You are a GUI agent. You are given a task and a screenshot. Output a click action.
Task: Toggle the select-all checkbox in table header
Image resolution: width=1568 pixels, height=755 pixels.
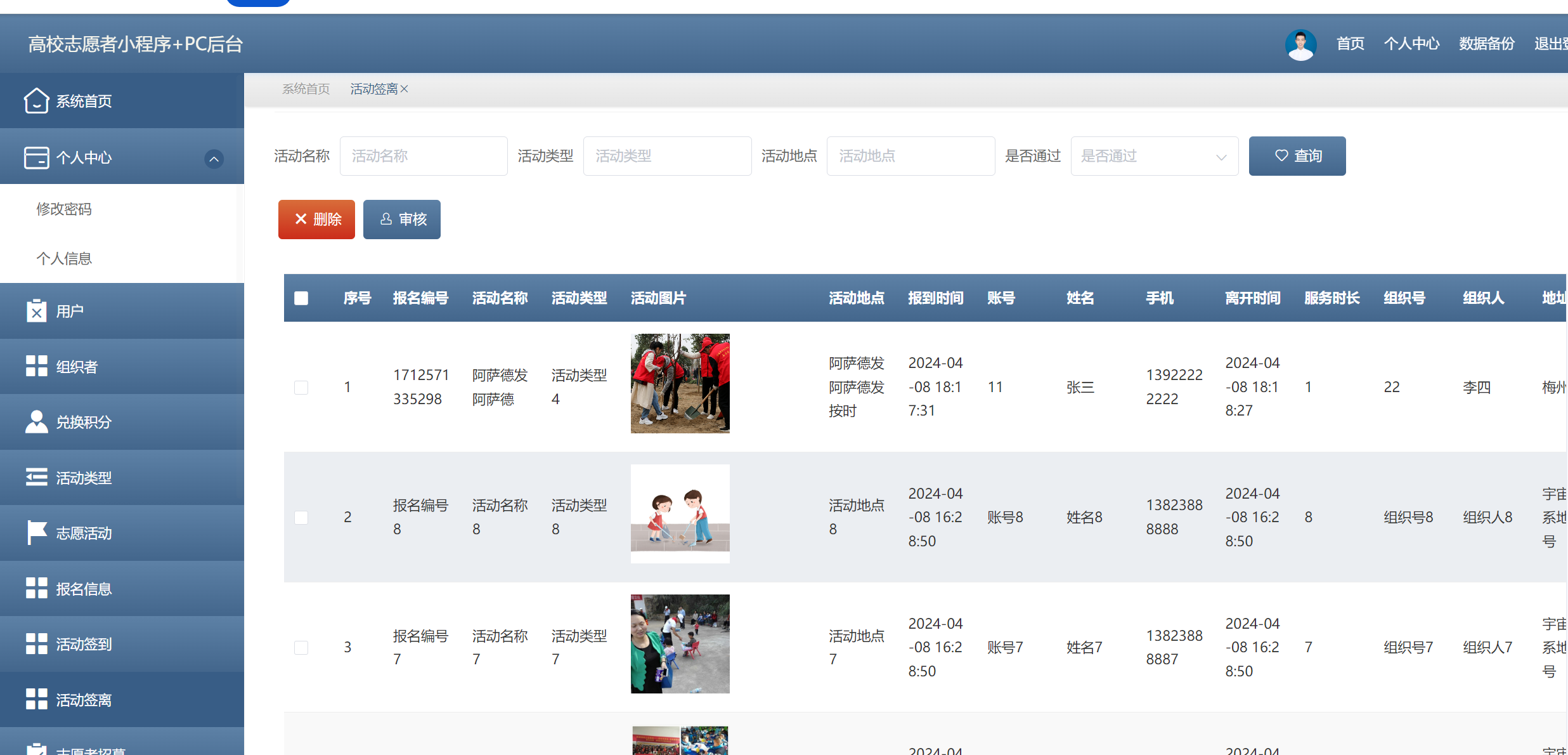point(301,298)
